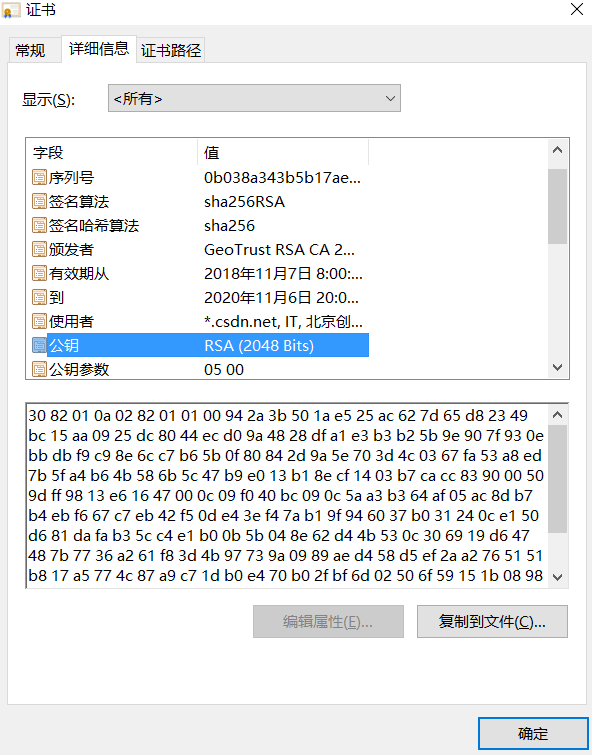Image resolution: width=592 pixels, height=755 pixels.
Task: Open the 证书路径 tab
Action: (171, 50)
